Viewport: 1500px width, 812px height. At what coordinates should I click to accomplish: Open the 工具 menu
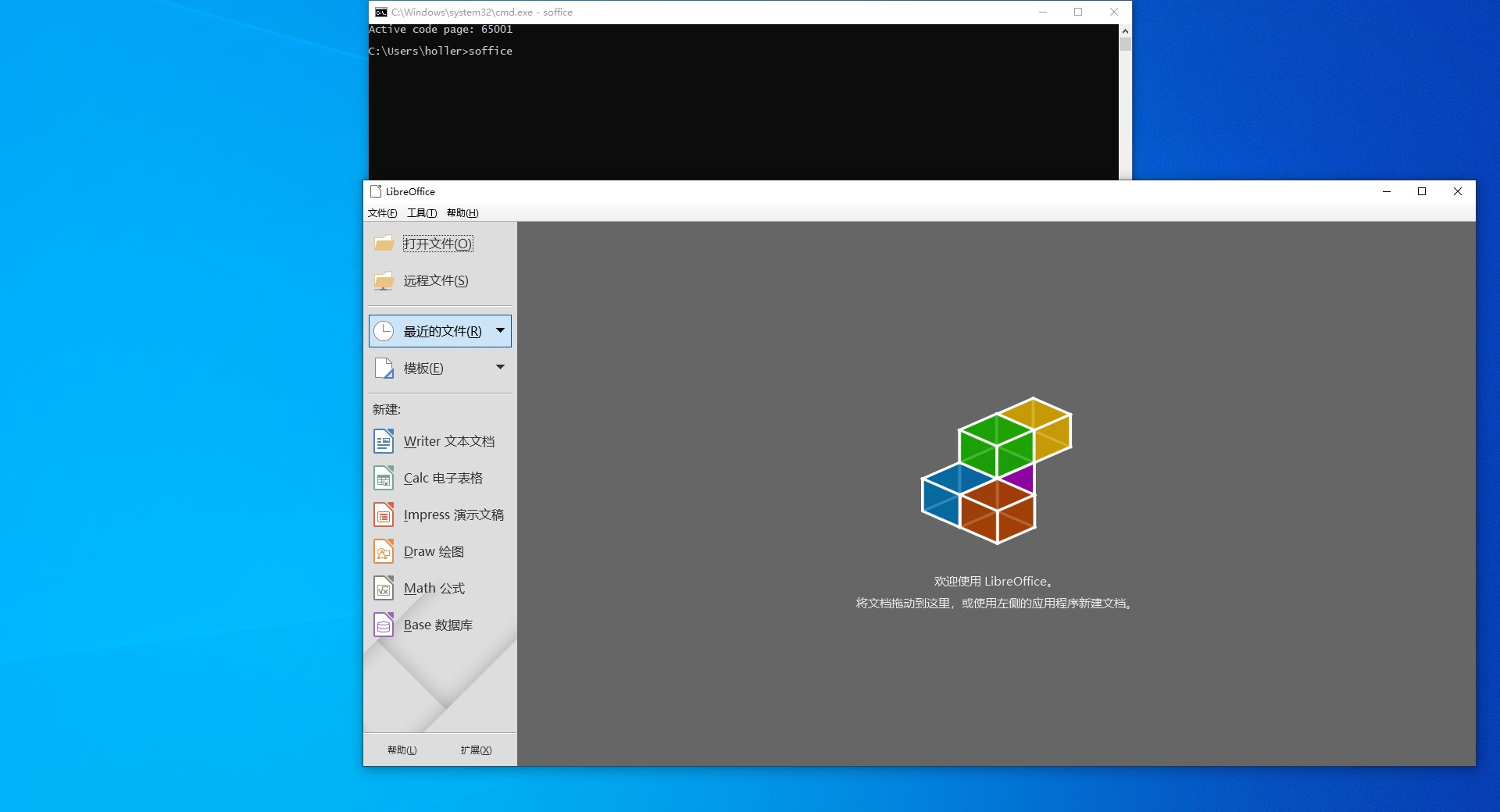421,212
